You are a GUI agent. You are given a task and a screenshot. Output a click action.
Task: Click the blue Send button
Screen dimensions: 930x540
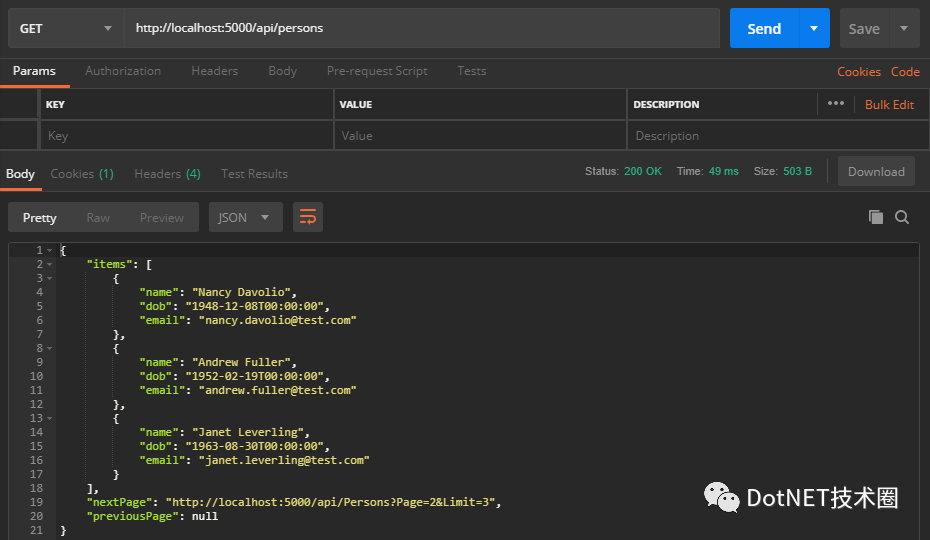(x=764, y=28)
